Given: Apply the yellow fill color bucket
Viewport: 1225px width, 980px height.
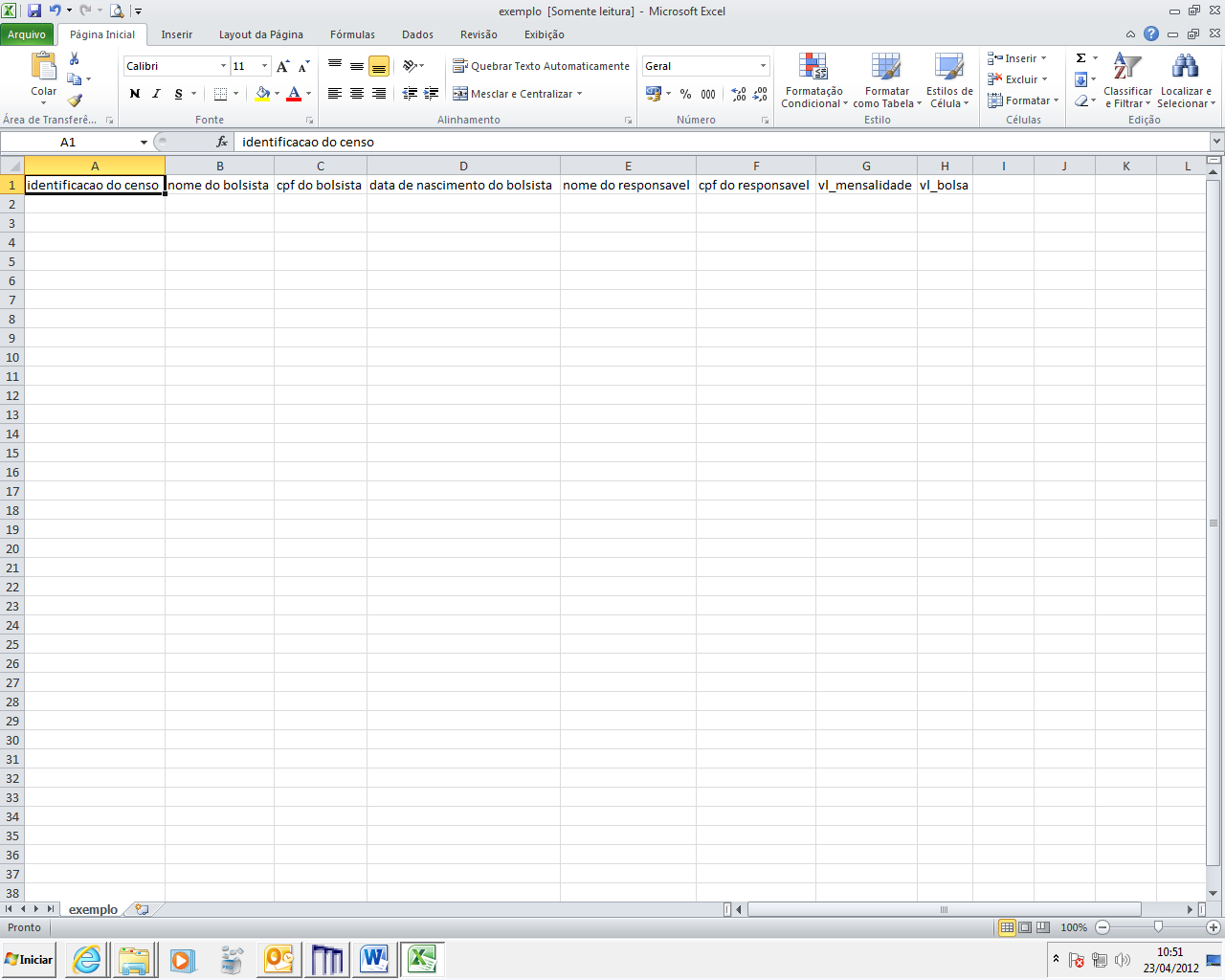Looking at the screenshot, I should click(x=262, y=94).
